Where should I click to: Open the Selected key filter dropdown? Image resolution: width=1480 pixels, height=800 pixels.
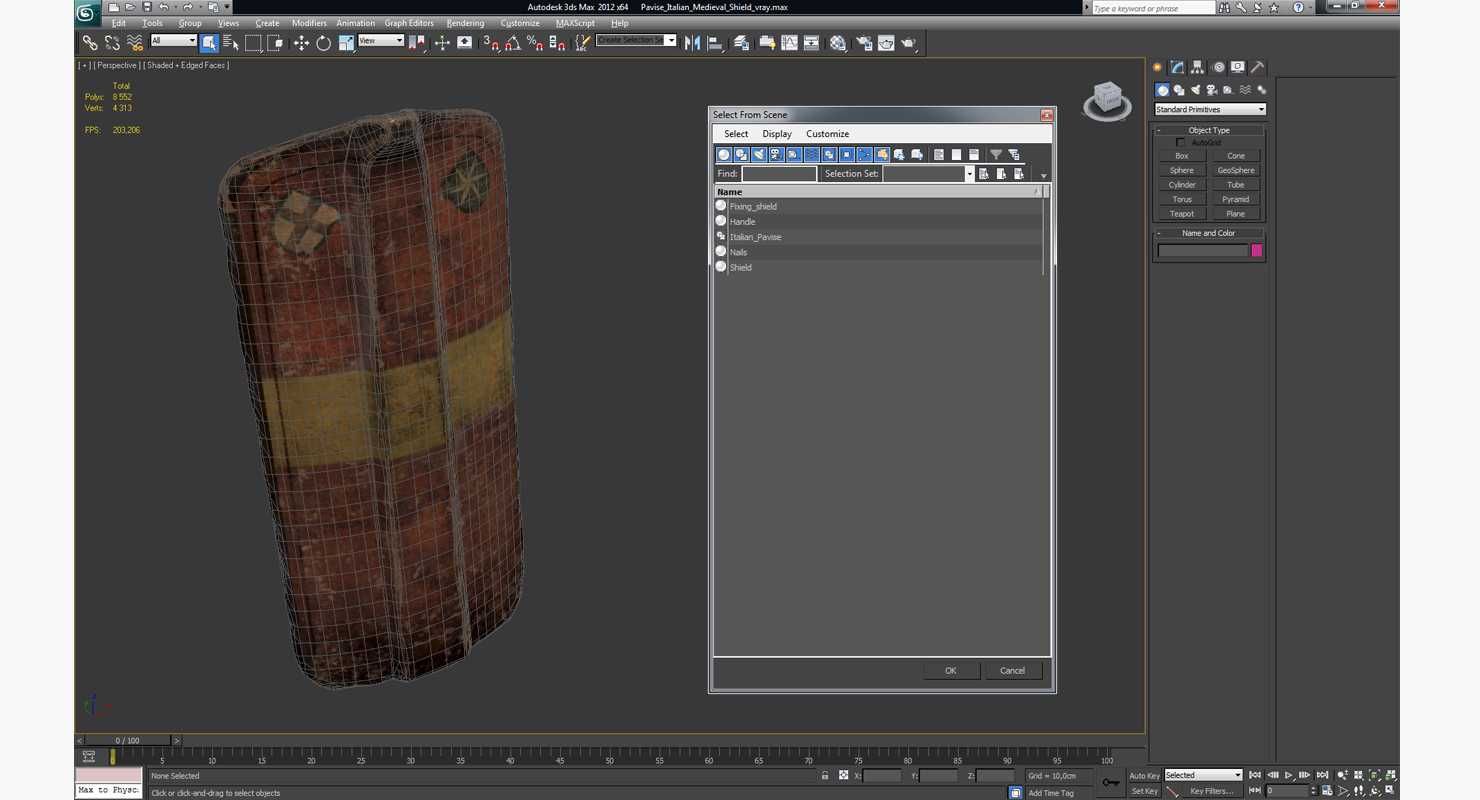pos(1203,775)
